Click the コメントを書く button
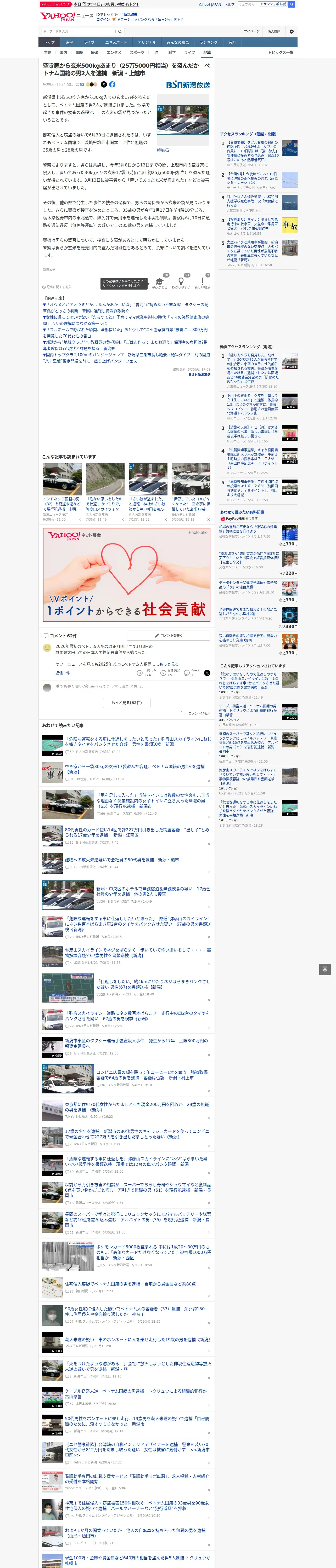 168,636
